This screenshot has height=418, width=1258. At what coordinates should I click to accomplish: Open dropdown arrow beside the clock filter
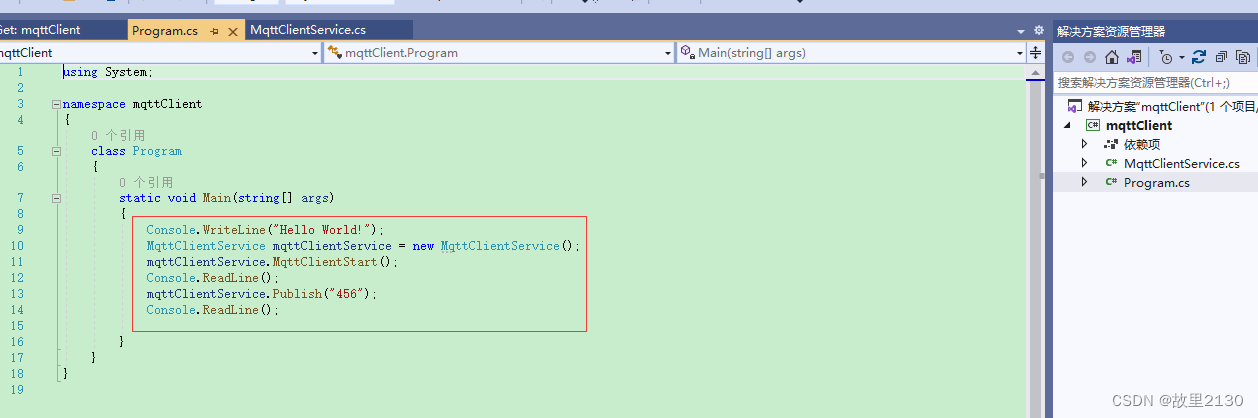click(1181, 57)
